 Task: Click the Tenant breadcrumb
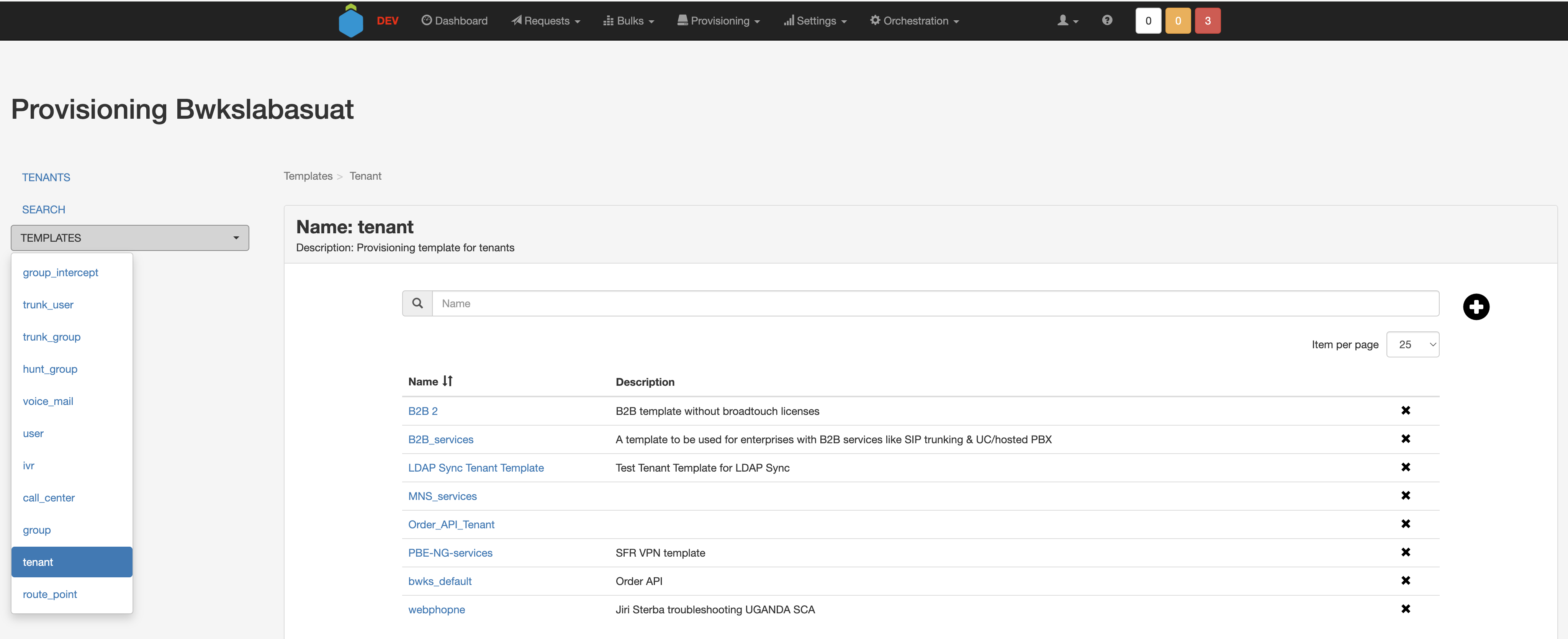click(x=365, y=176)
